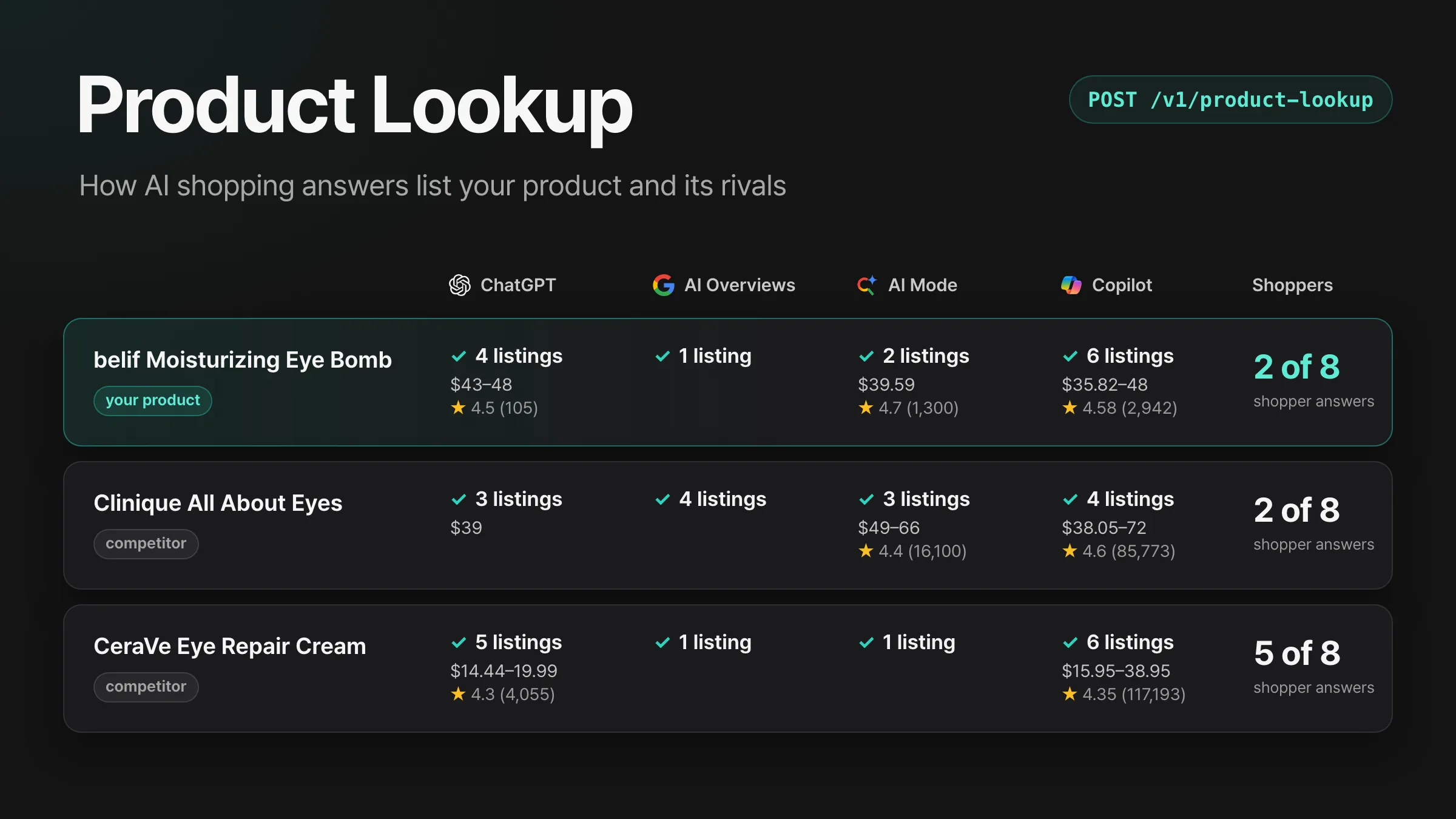Click the $15.95–38.95 price range

tap(1116, 671)
